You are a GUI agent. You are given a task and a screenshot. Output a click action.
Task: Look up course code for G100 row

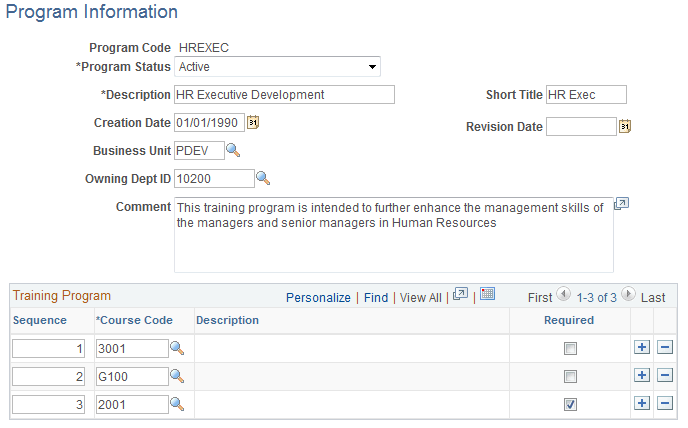tap(177, 377)
